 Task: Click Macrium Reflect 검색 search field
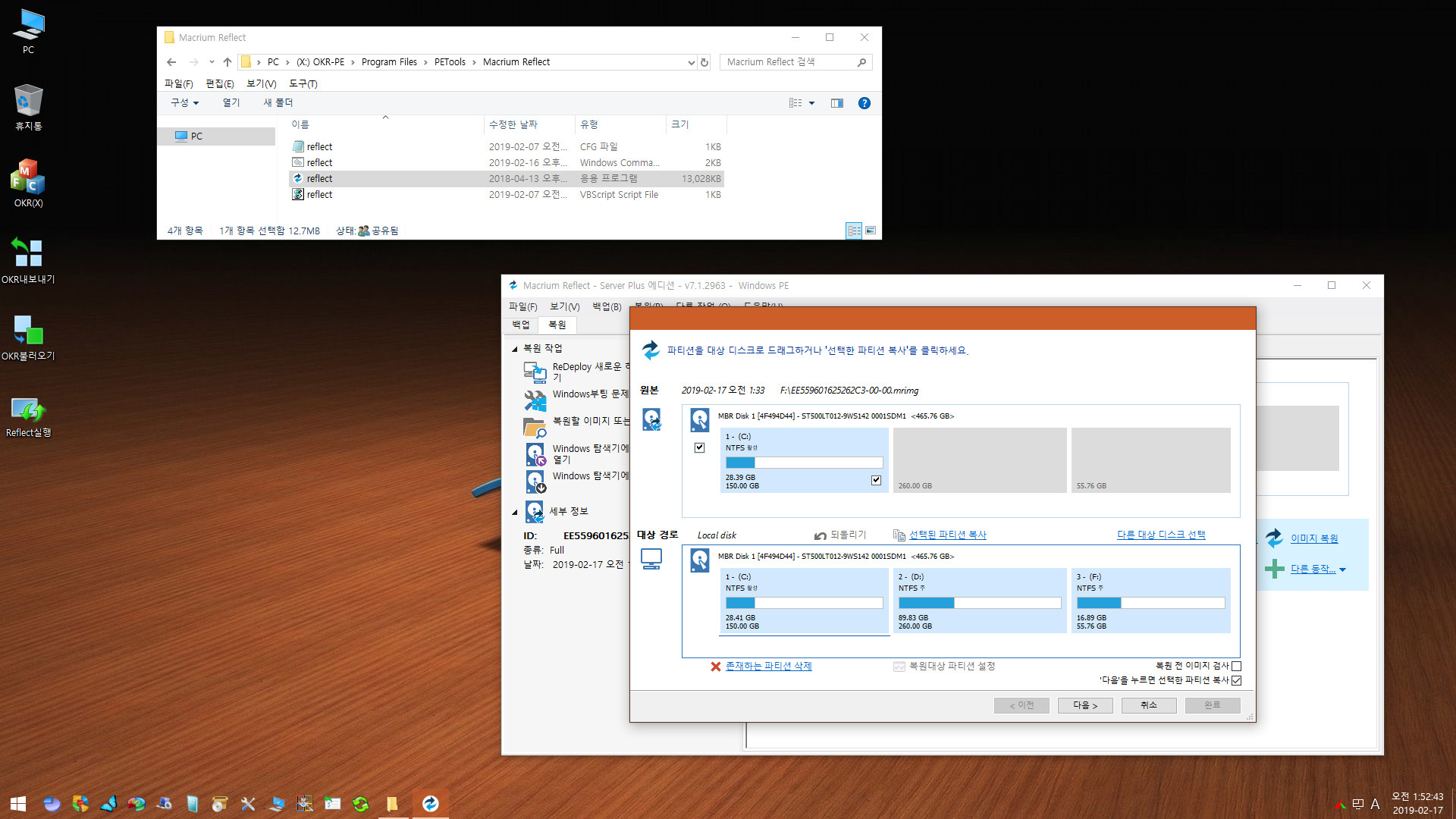point(795,62)
